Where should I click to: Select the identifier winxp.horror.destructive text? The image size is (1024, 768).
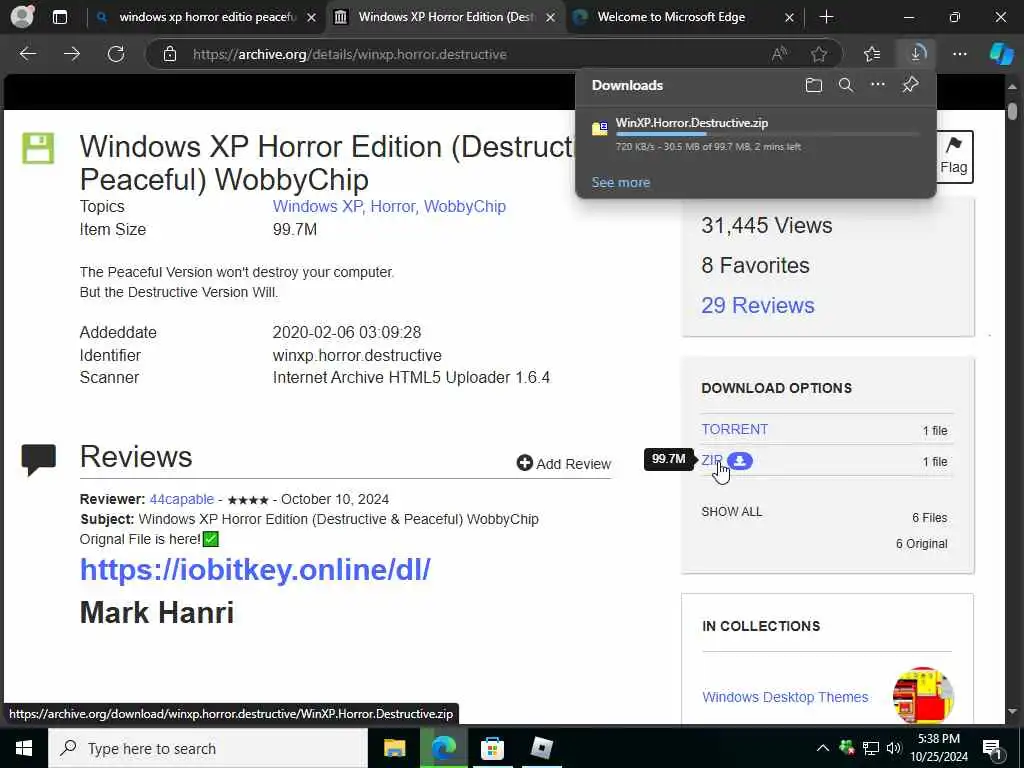click(x=357, y=355)
